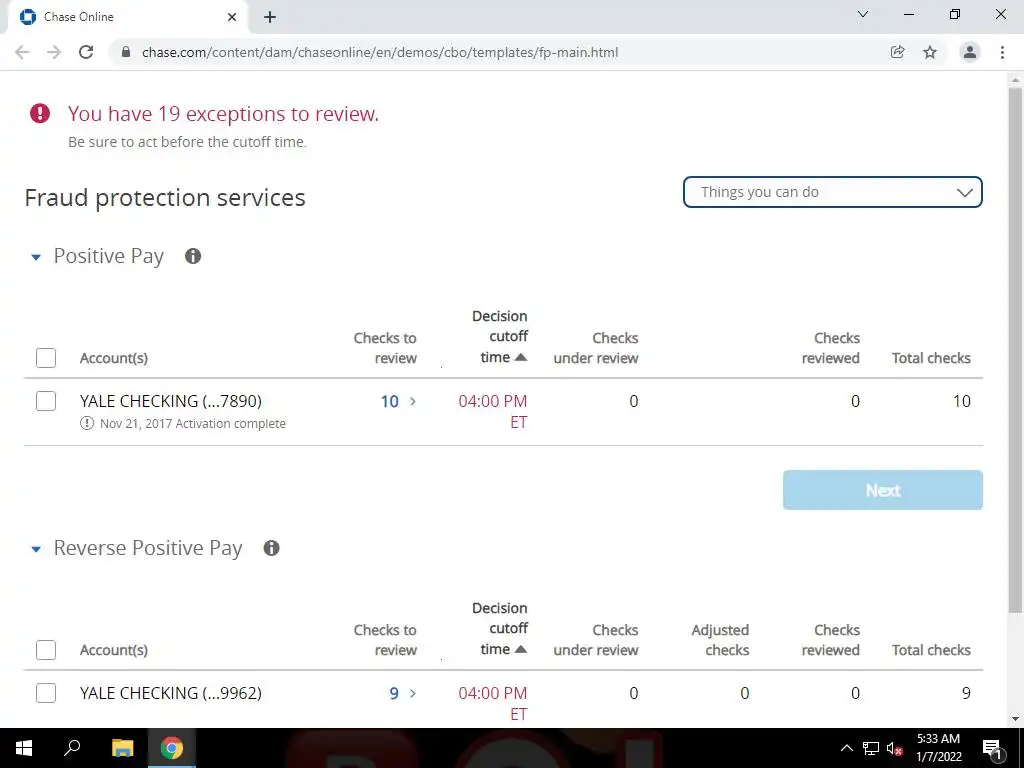Sort Positive Pay by Decision cutoff time
Viewport: 1024px width, 768px height.
[500, 336]
